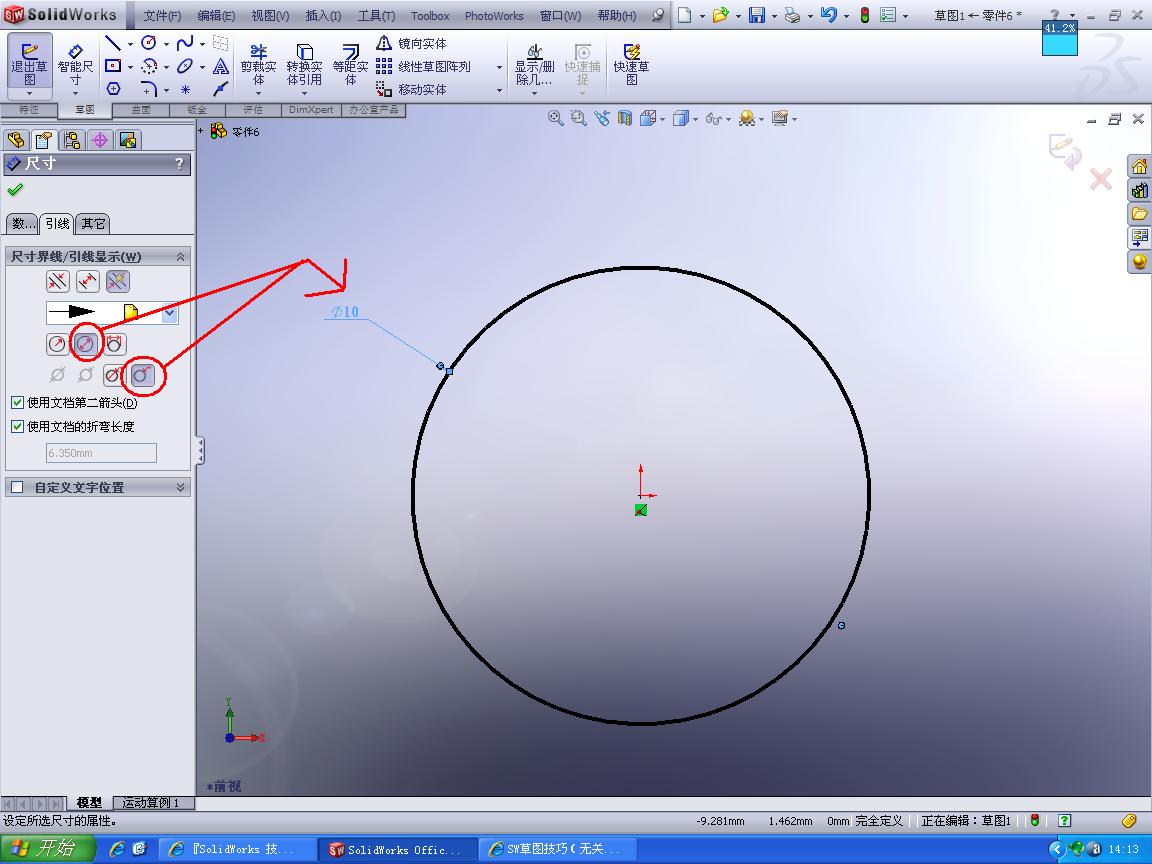Viewport: 1152px width, 864px height.
Task: Click the green OK checkmark in 尺寸 panel
Action: coord(15,190)
